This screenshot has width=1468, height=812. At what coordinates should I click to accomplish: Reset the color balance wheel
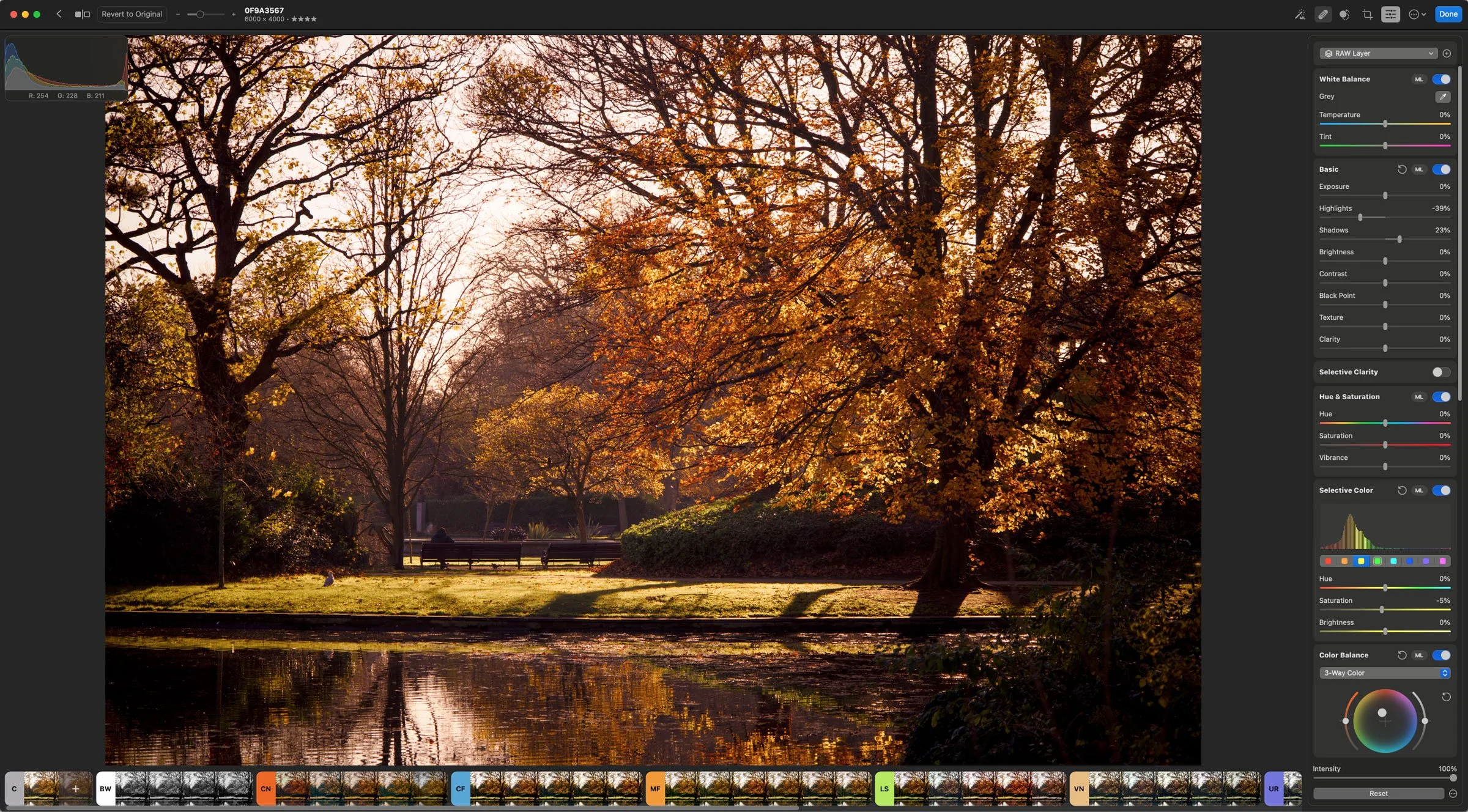pos(1446,697)
